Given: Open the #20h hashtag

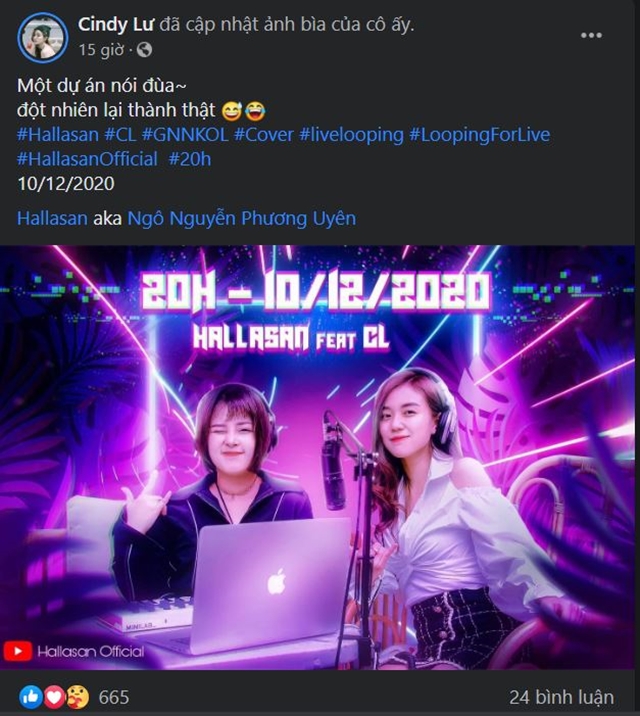Looking at the screenshot, I should 190,159.
